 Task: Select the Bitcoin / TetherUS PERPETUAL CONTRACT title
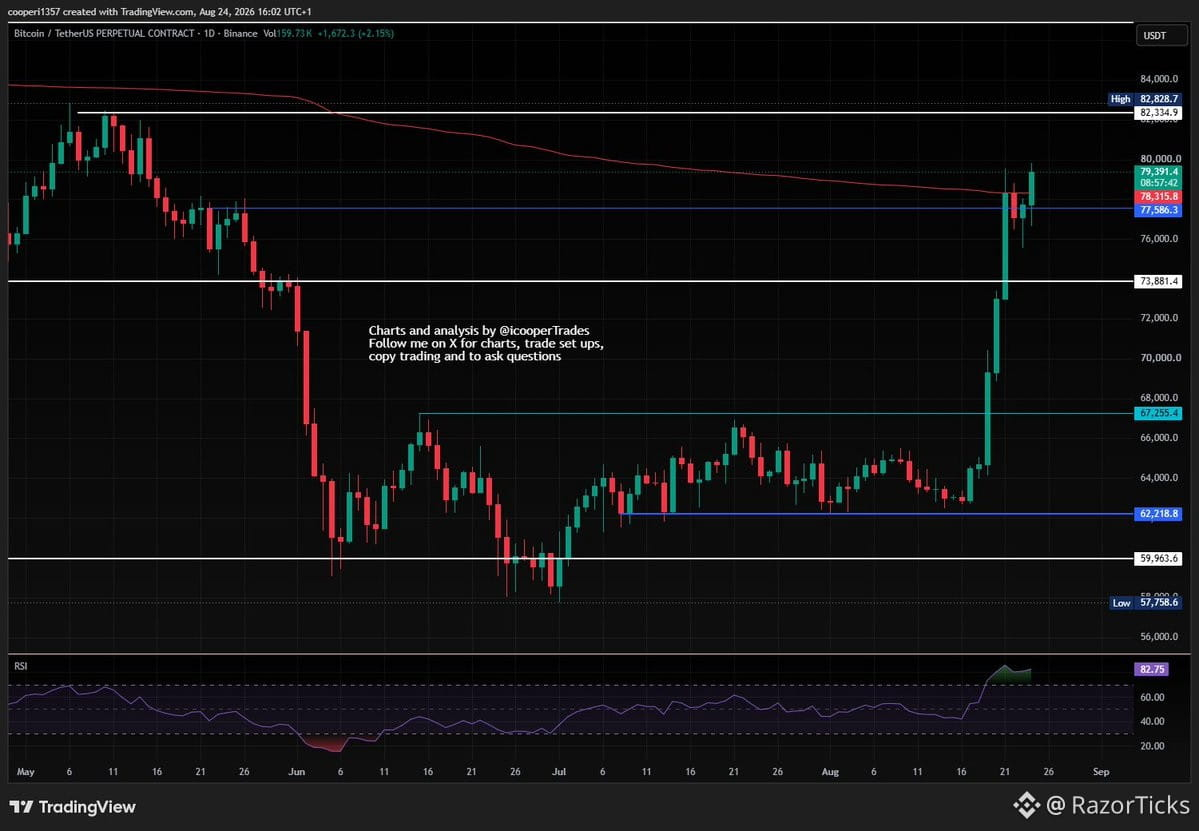pyautogui.click(x=104, y=34)
